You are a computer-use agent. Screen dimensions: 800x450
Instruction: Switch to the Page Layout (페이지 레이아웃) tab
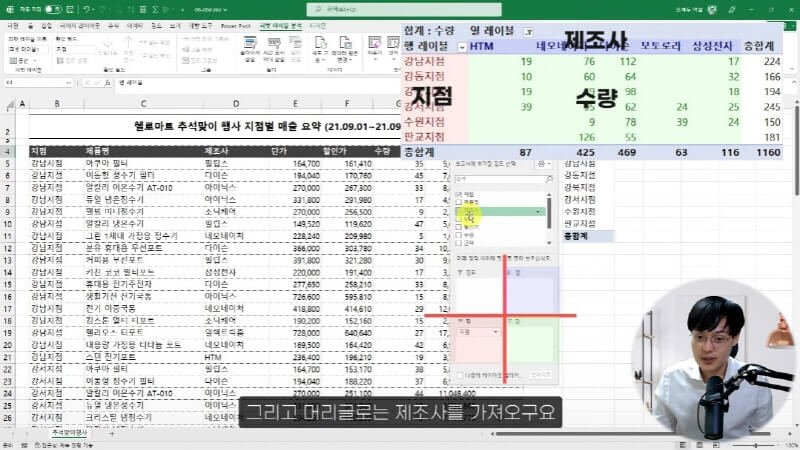[x=80, y=26]
